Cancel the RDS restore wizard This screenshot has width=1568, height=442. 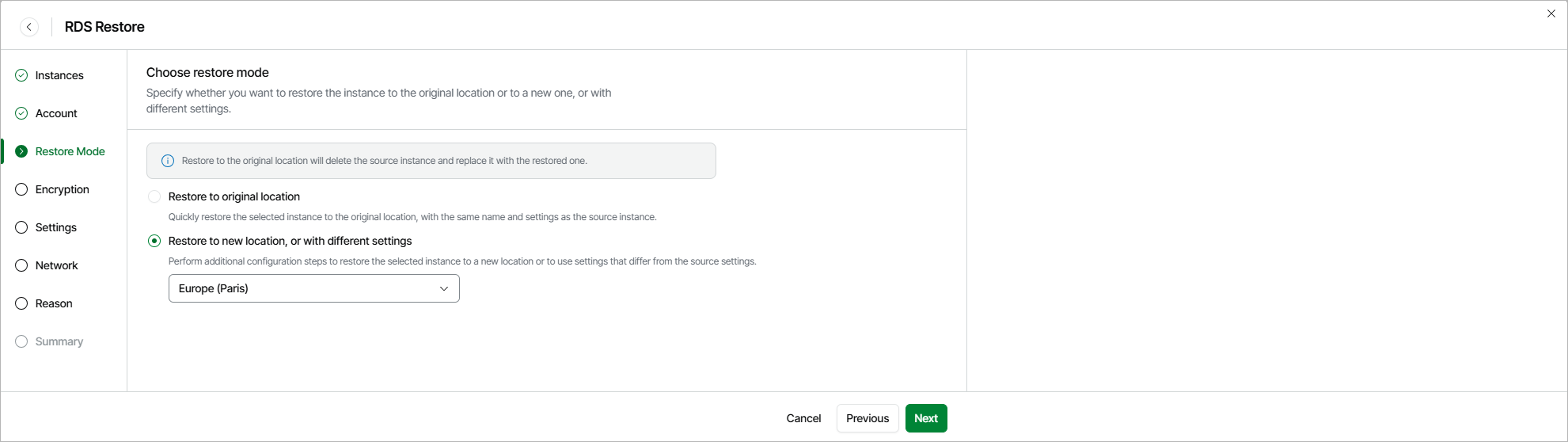click(803, 418)
